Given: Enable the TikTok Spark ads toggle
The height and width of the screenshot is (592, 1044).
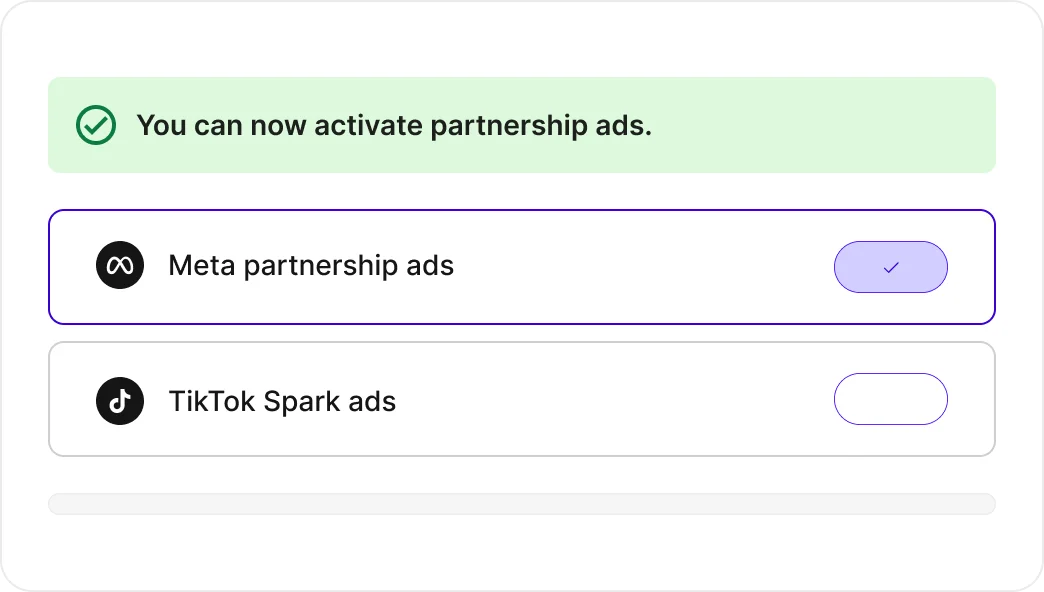Looking at the screenshot, I should click(x=891, y=399).
